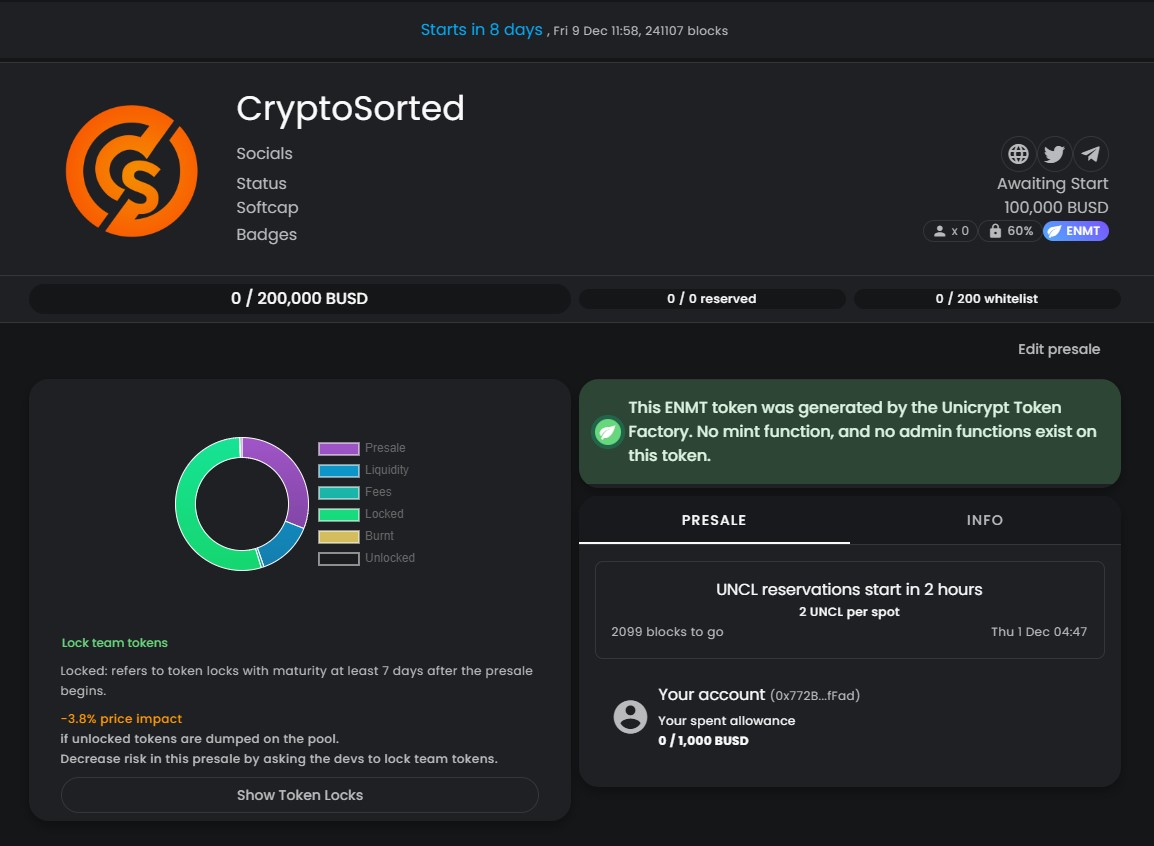
Task: Click the green leaf ENMT icon
Action: point(607,432)
